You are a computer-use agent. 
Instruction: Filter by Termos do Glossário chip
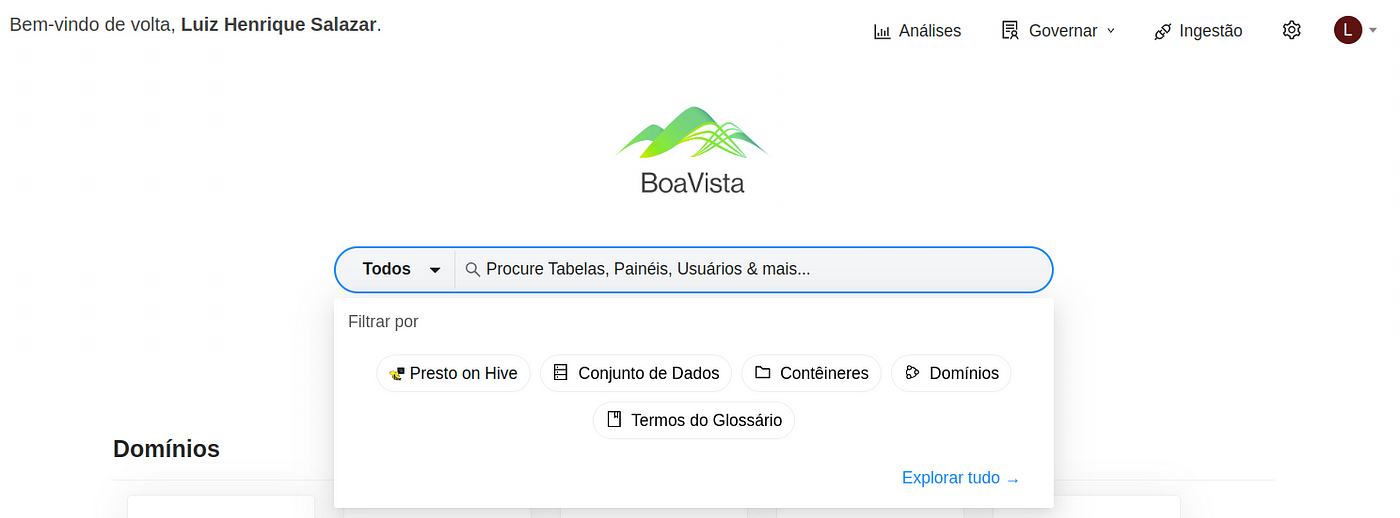(694, 420)
